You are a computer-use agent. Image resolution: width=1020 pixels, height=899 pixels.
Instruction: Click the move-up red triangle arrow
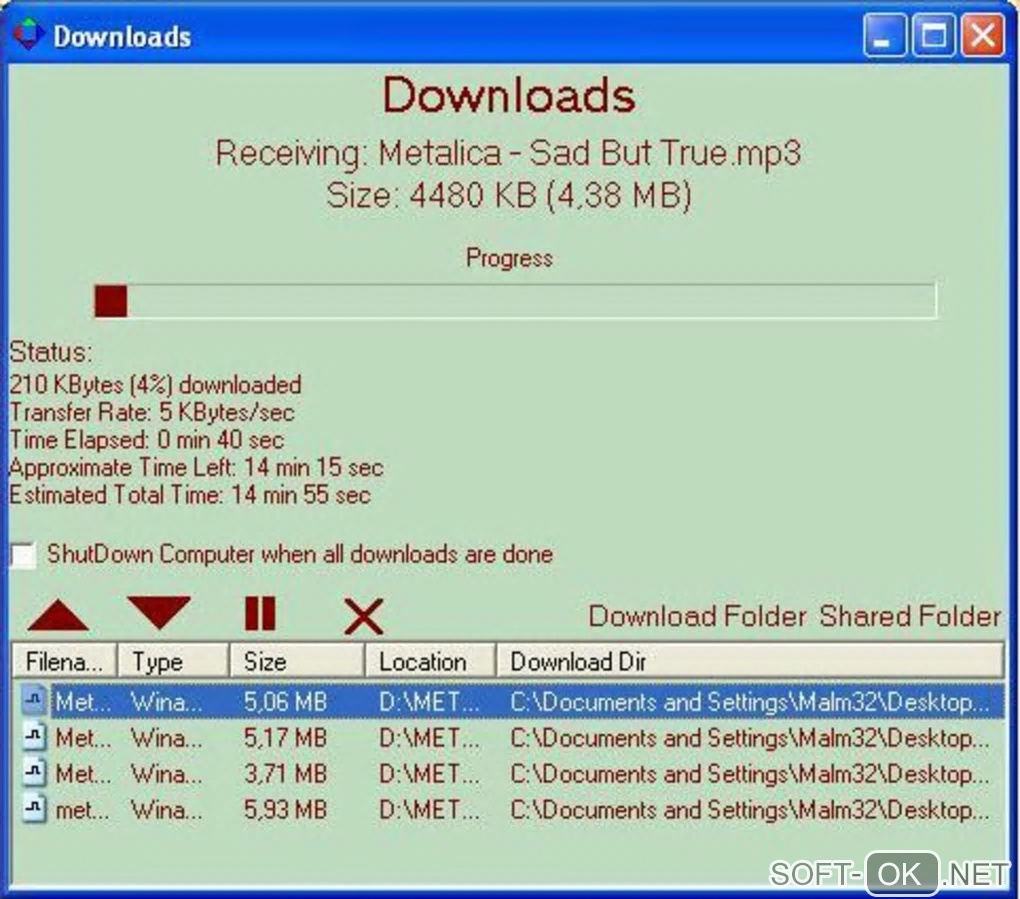58,615
